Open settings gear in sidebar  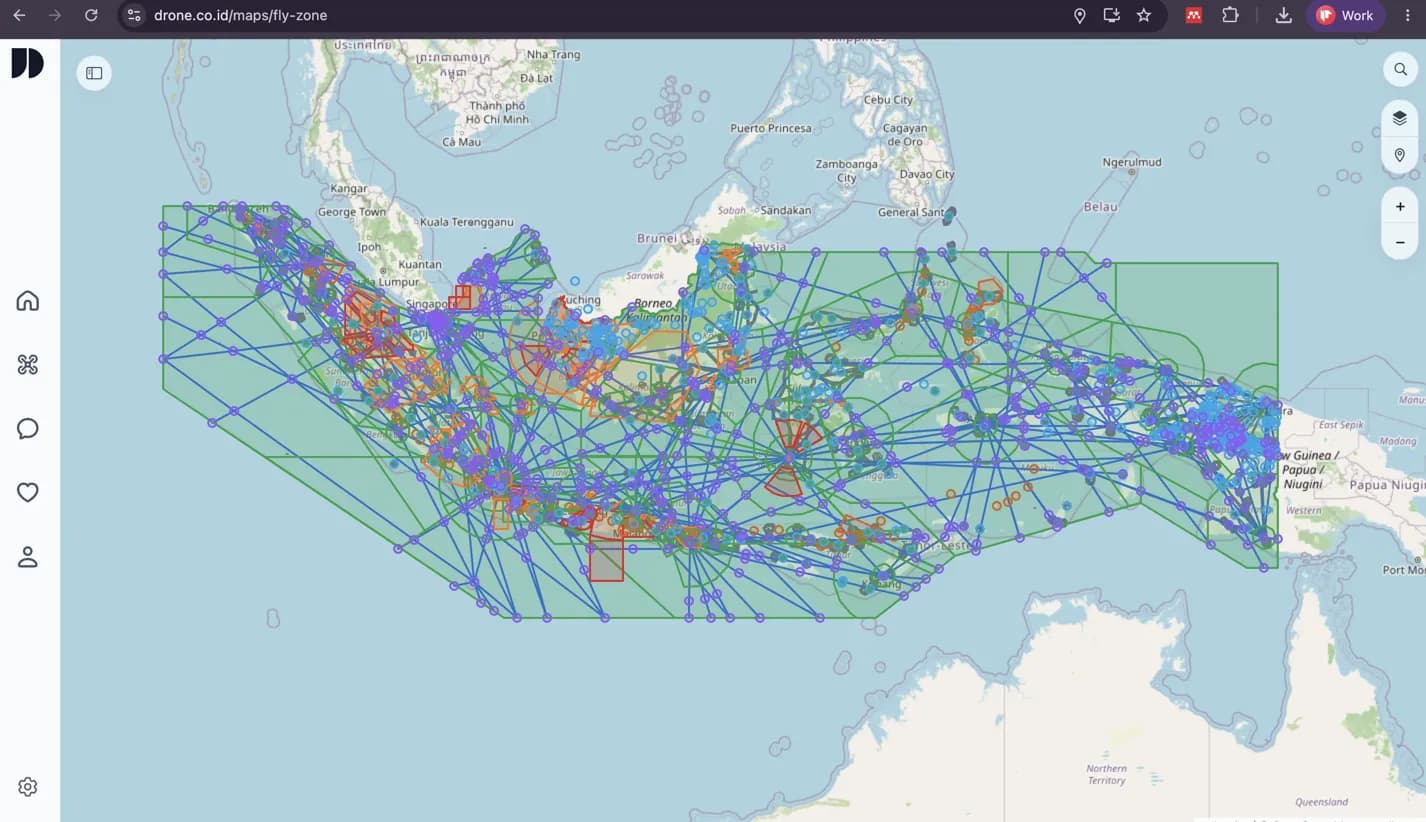(28, 787)
